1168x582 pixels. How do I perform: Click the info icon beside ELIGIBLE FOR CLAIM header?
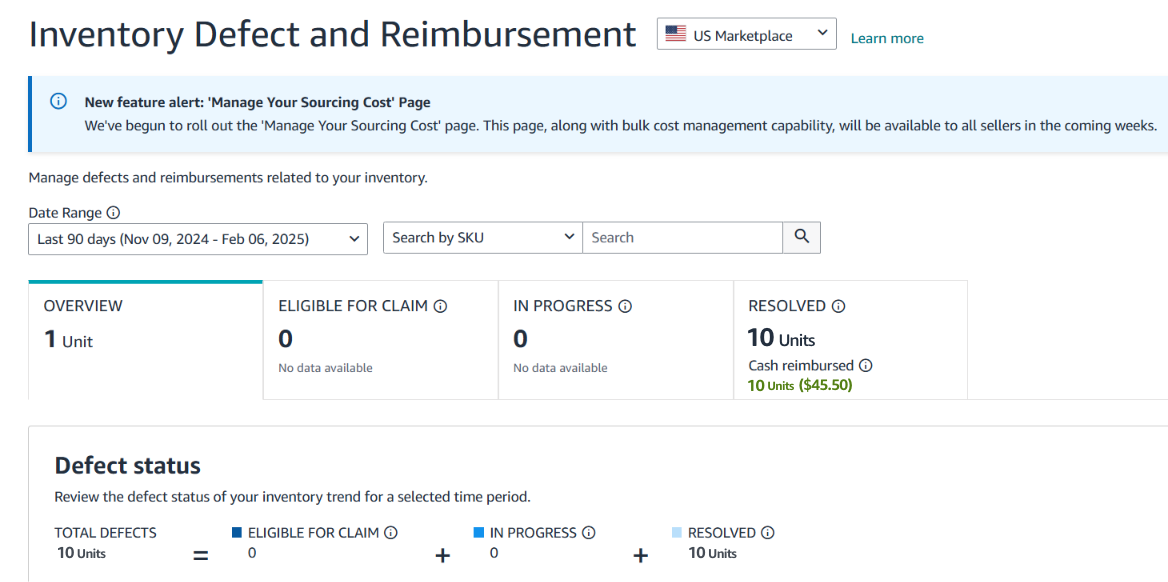pos(440,306)
